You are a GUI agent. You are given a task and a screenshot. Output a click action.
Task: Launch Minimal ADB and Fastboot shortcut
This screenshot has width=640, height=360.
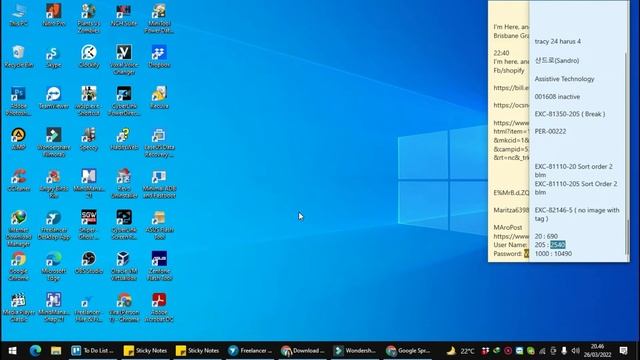click(159, 184)
